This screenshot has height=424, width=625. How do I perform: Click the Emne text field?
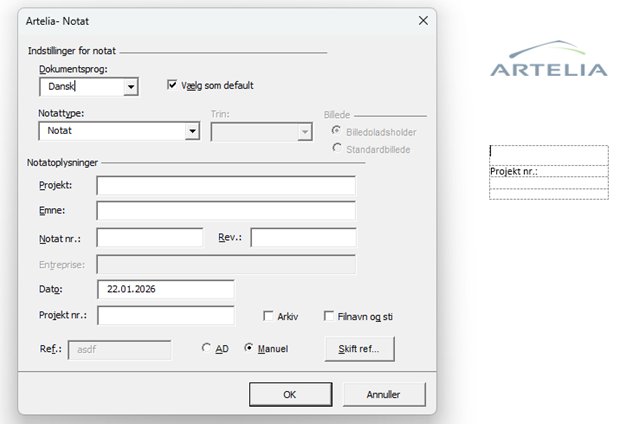pyautogui.click(x=226, y=211)
